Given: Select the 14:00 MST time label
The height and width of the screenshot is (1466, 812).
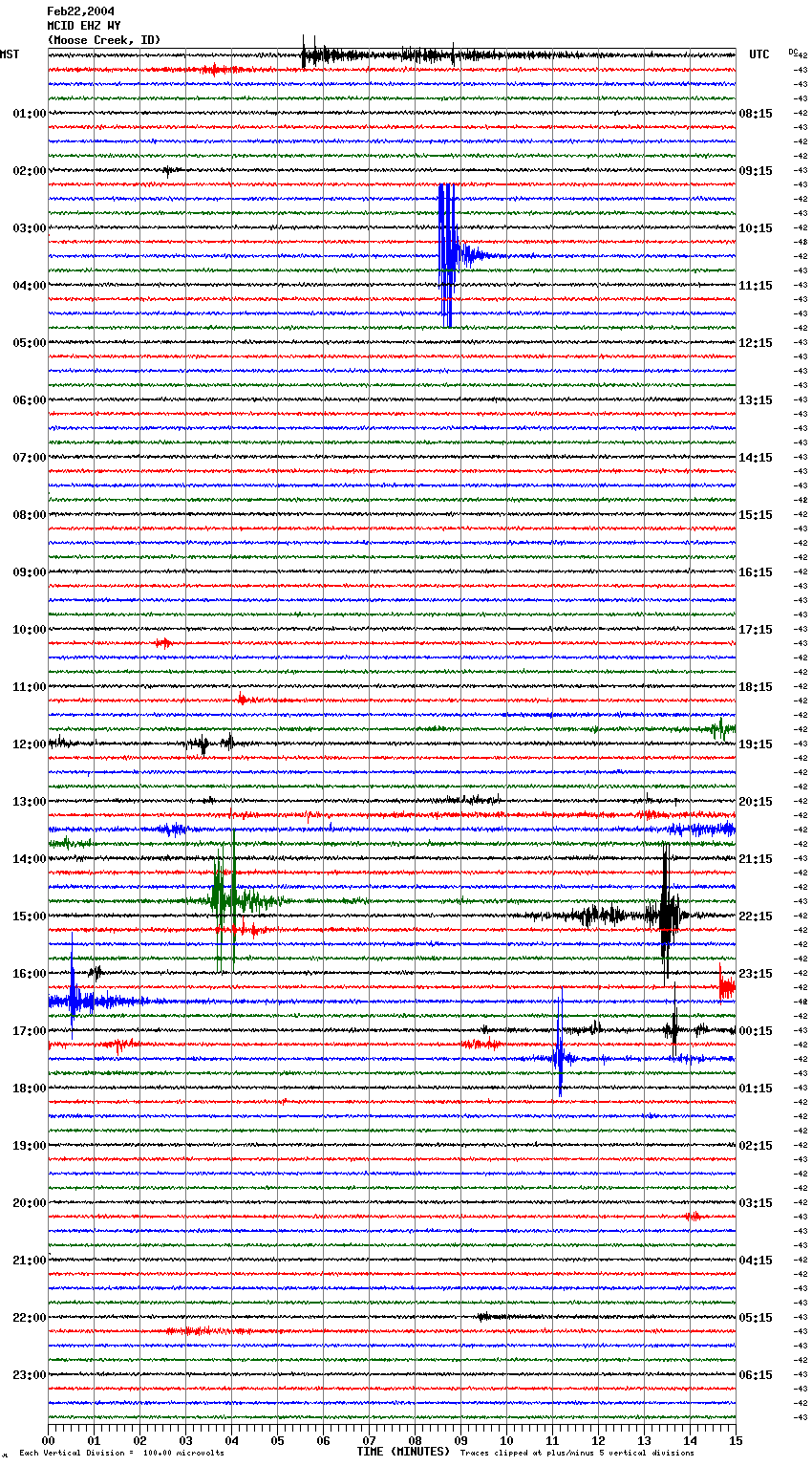Looking at the screenshot, I should 29,859.
